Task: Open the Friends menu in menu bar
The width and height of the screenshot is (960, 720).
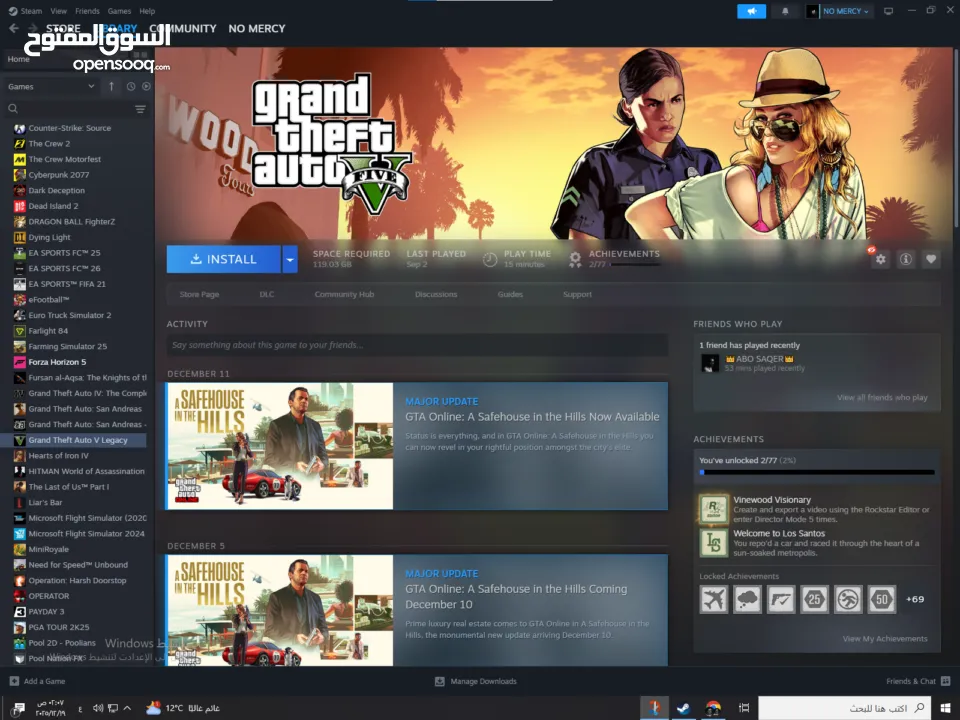Action: point(87,11)
